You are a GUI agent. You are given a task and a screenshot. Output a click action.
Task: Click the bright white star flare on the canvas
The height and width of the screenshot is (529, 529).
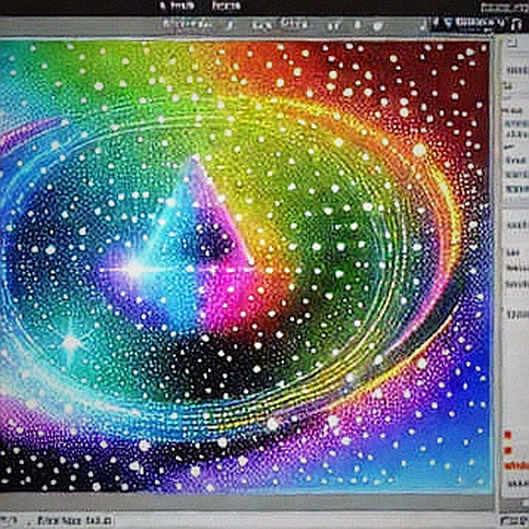134,269
